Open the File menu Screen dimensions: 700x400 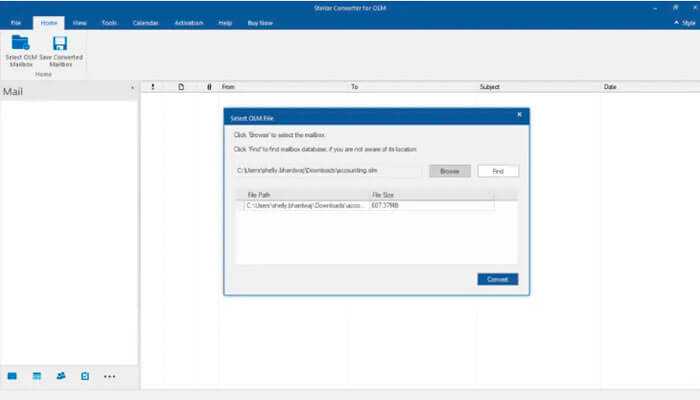(x=16, y=23)
